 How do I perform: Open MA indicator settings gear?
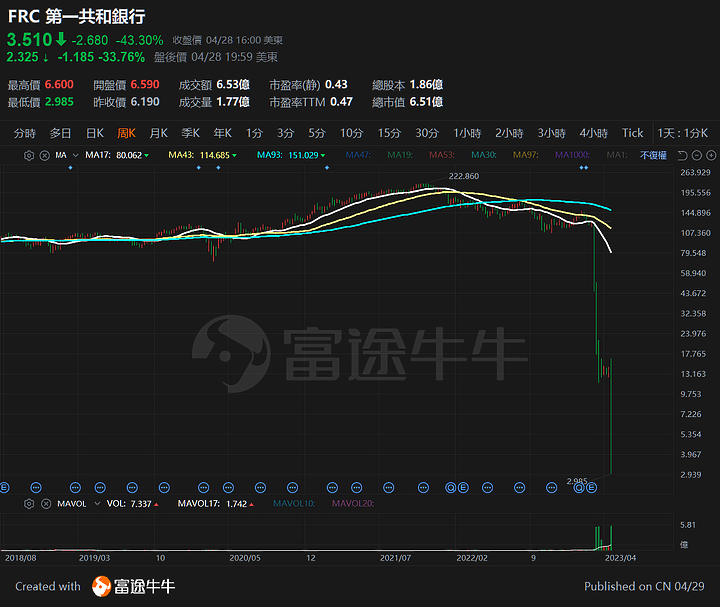(29, 155)
